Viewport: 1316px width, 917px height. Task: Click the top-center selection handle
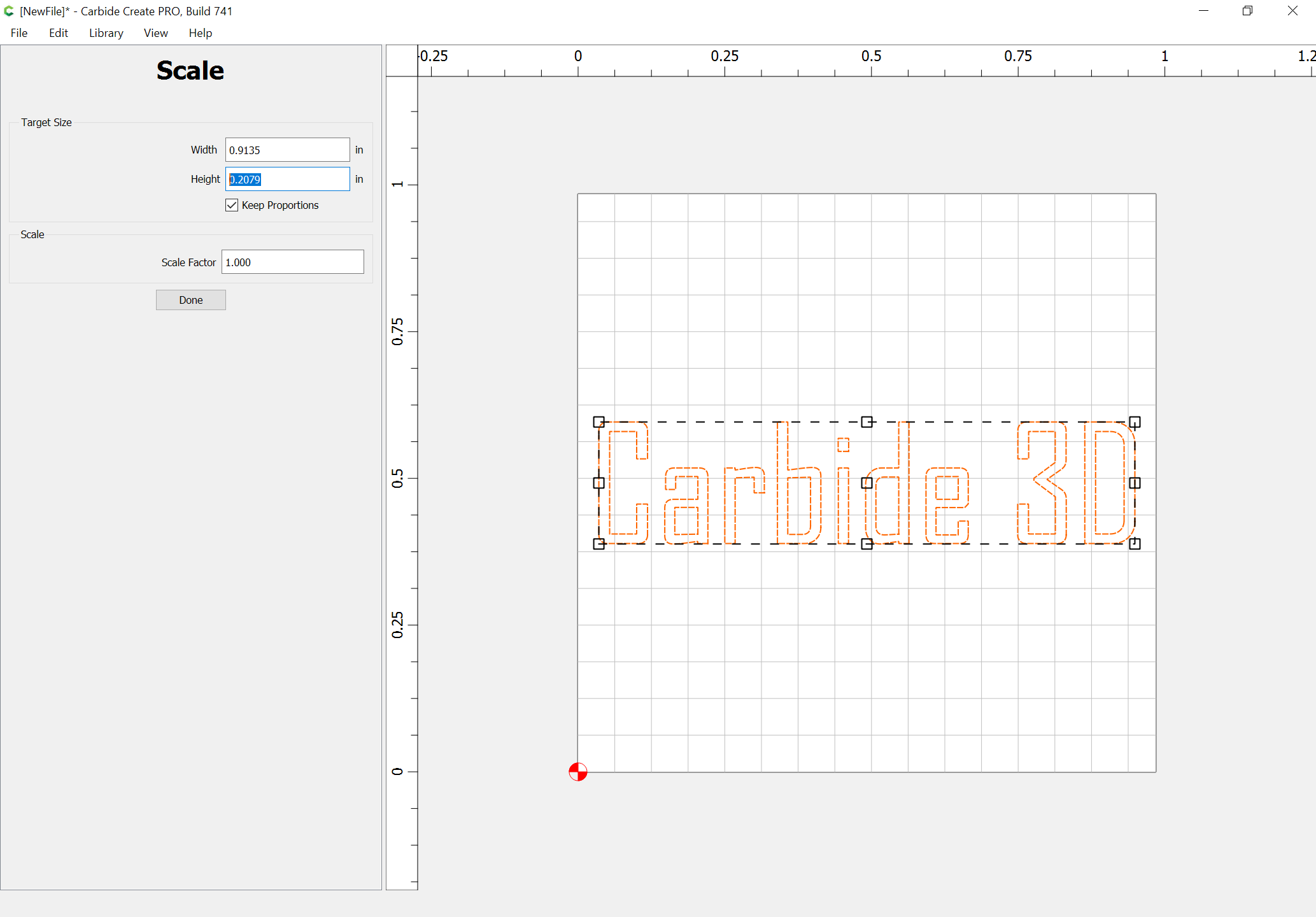click(867, 422)
